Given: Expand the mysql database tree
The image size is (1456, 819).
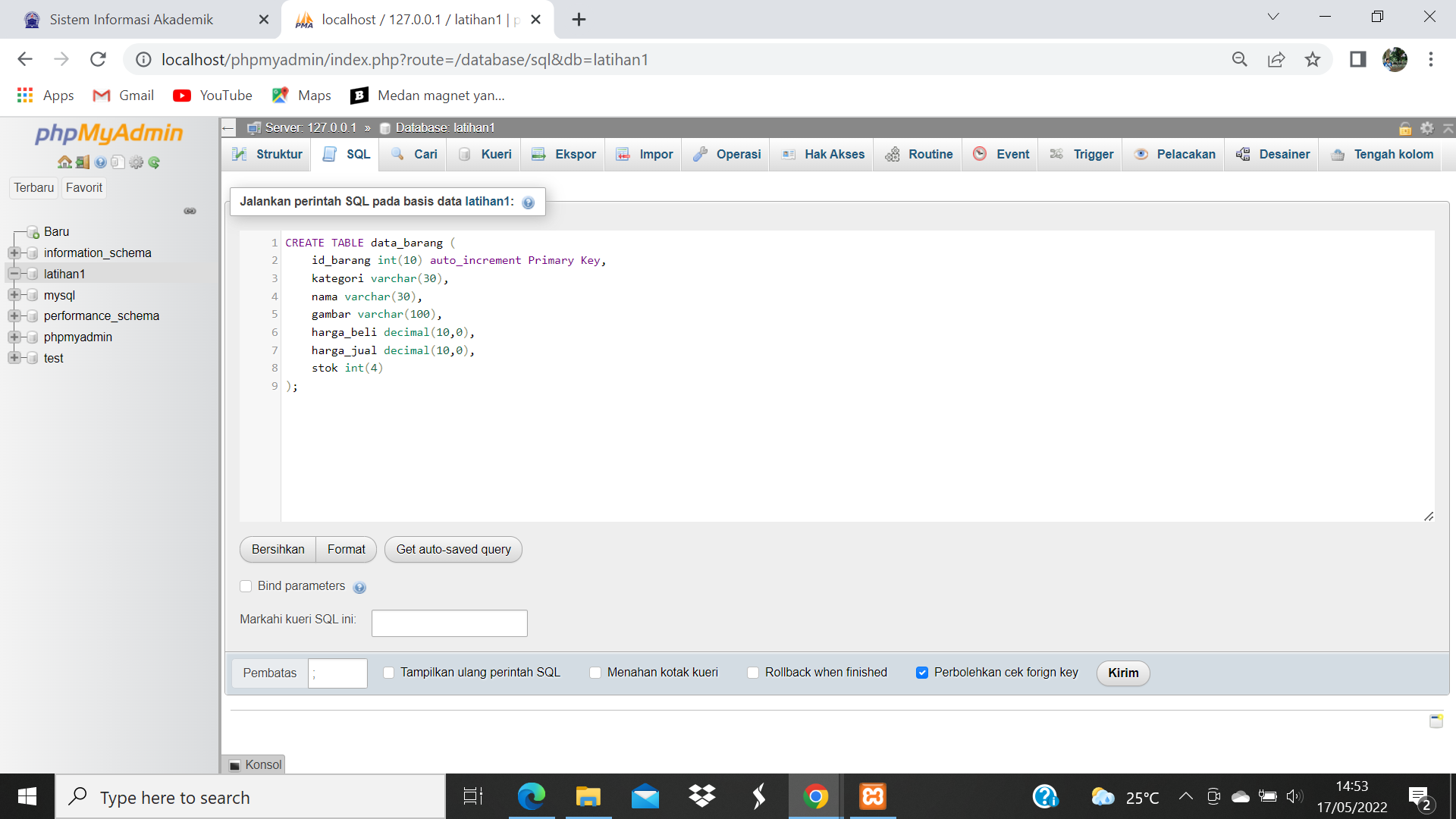Looking at the screenshot, I should 15,295.
